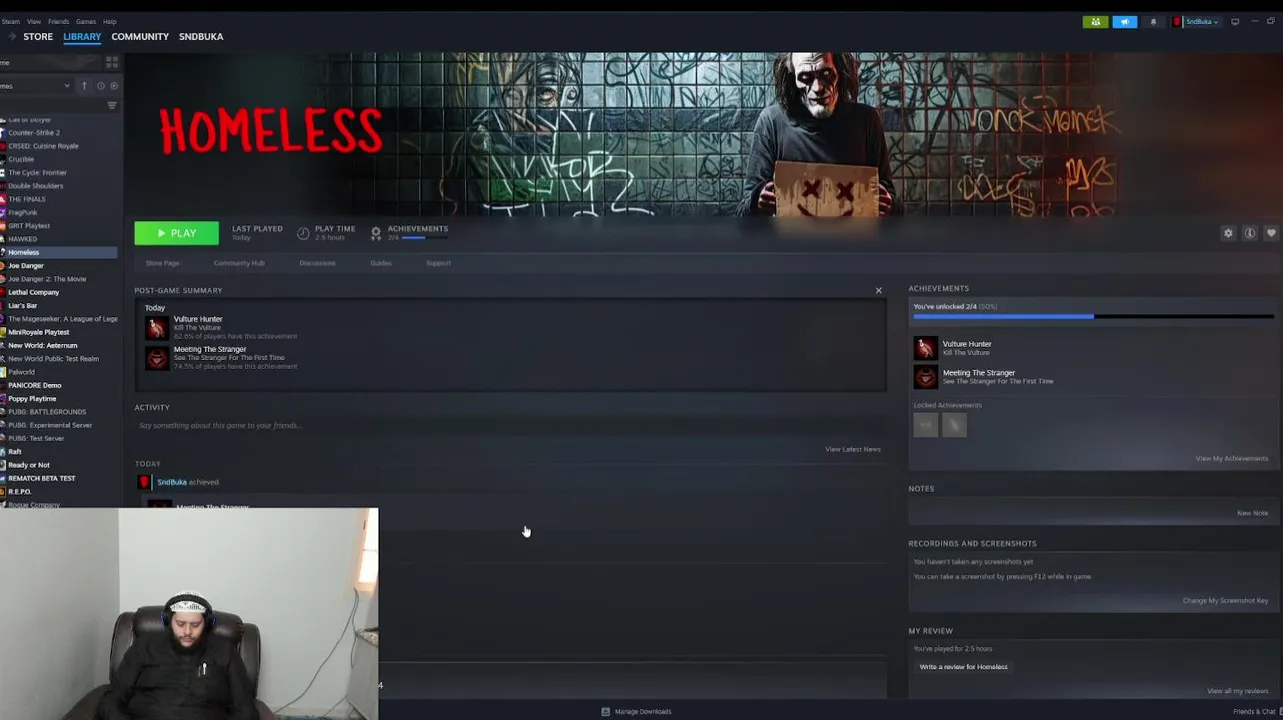Close the Post-Game Summary panel
The height and width of the screenshot is (720, 1283).
point(878,291)
